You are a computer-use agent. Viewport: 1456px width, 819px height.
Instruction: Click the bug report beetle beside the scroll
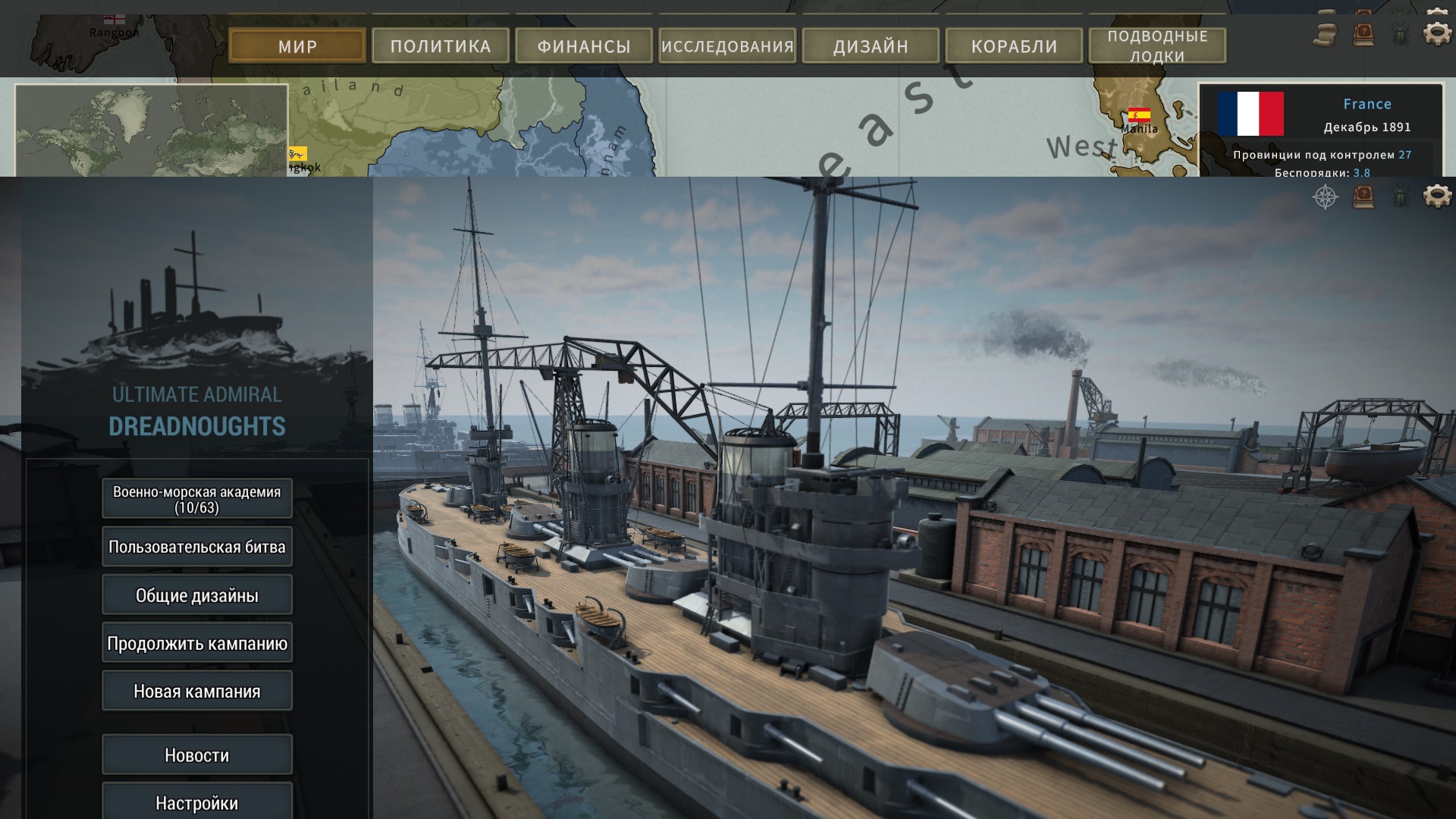click(1400, 34)
